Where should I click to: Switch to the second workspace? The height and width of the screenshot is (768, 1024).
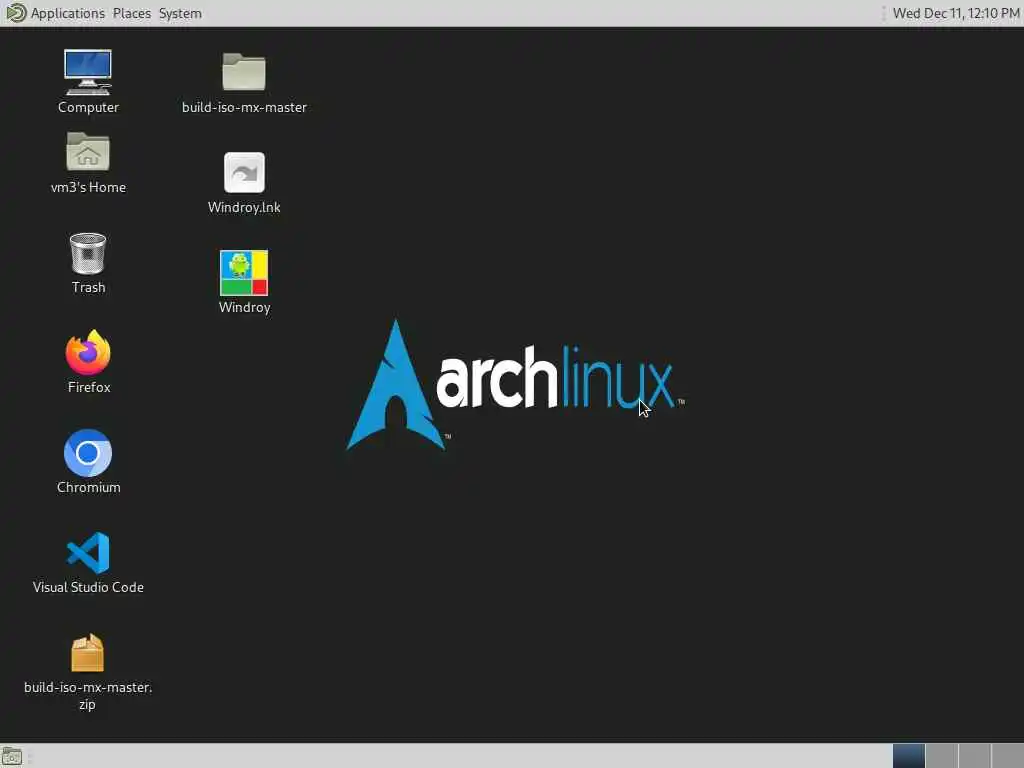[942, 756]
